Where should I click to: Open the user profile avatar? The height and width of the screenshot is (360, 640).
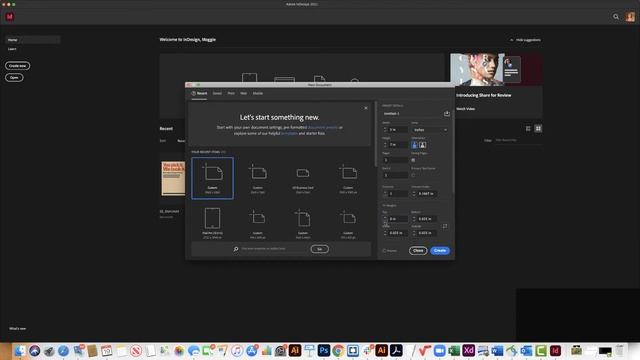630,17
